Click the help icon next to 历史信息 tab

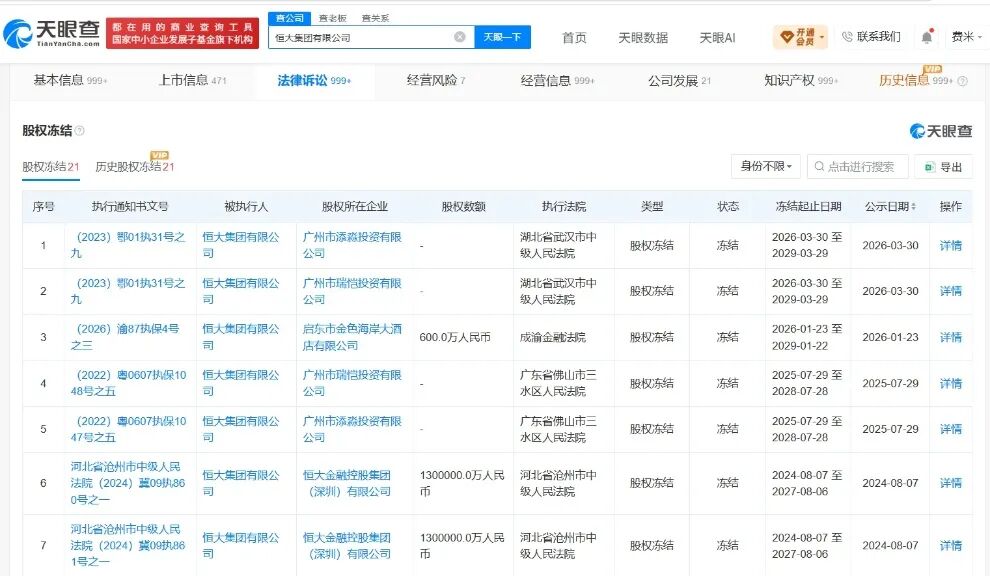(962, 81)
